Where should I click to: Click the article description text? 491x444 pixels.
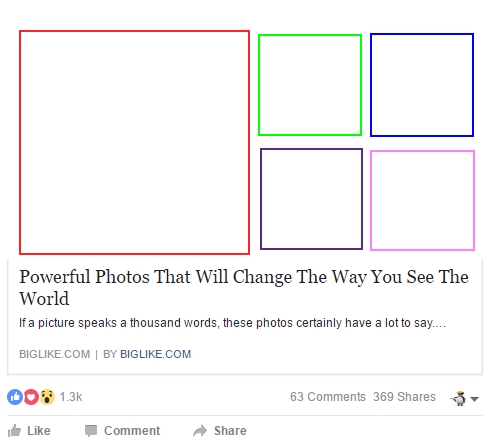coord(232,323)
